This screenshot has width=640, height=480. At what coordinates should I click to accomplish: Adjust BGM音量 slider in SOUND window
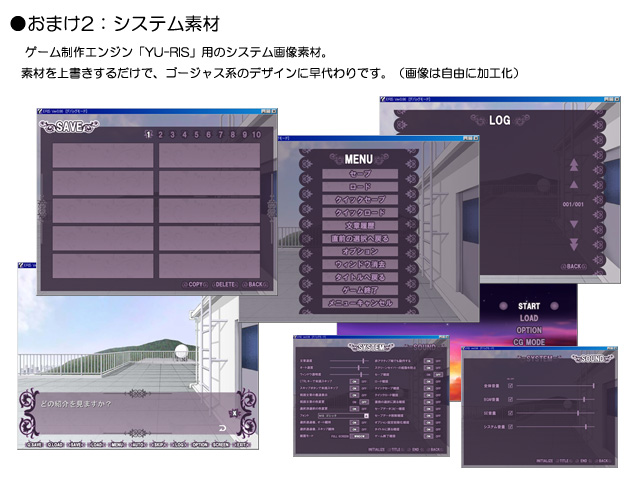(556, 400)
